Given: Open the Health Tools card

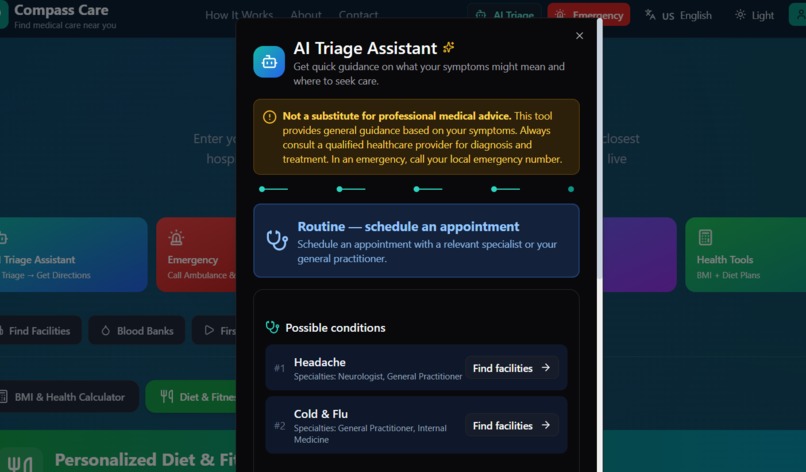Looking at the screenshot, I should [745, 255].
